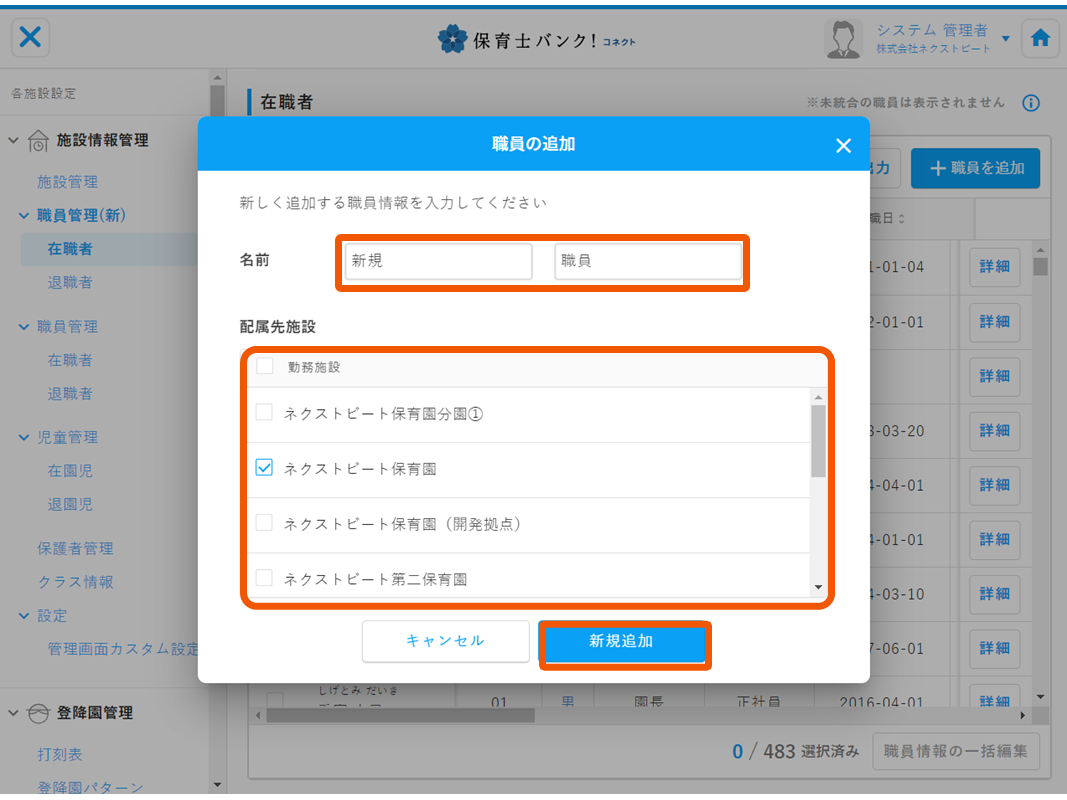The width and height of the screenshot is (1067, 800).
Task: Click the 保育士バンク flower logo
Action: (453, 39)
